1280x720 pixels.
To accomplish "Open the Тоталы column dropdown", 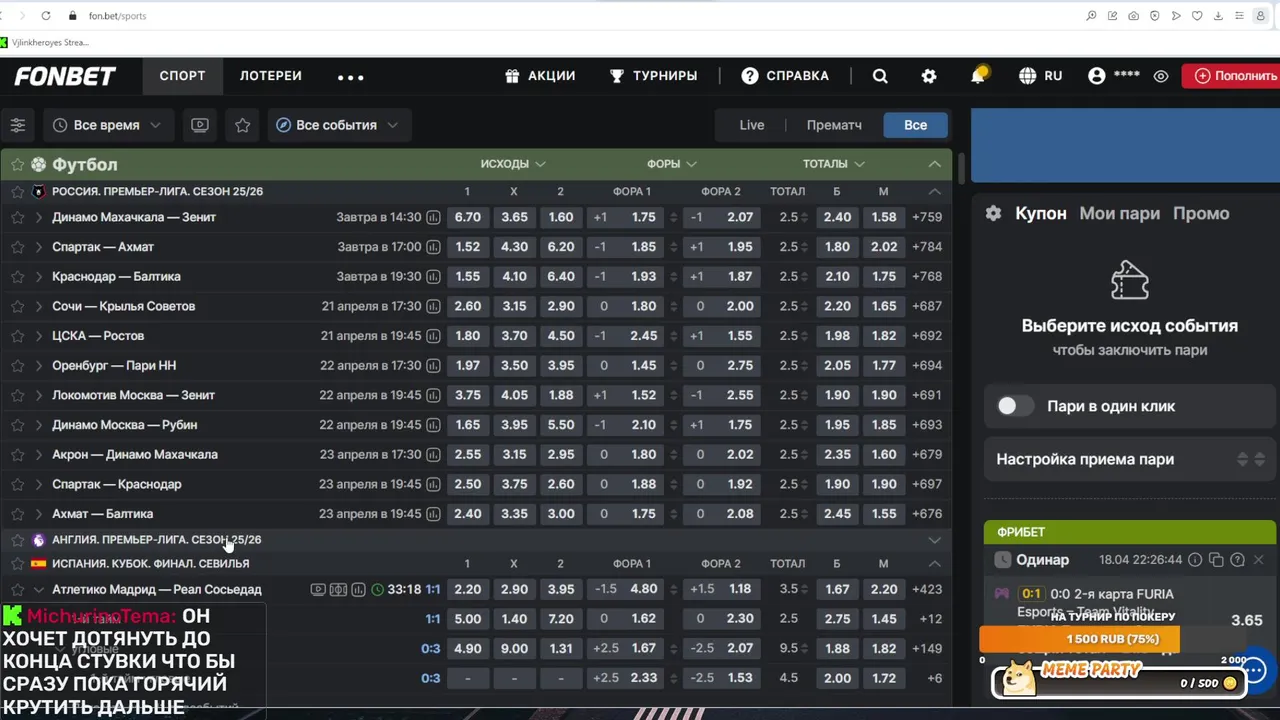I will [833, 164].
